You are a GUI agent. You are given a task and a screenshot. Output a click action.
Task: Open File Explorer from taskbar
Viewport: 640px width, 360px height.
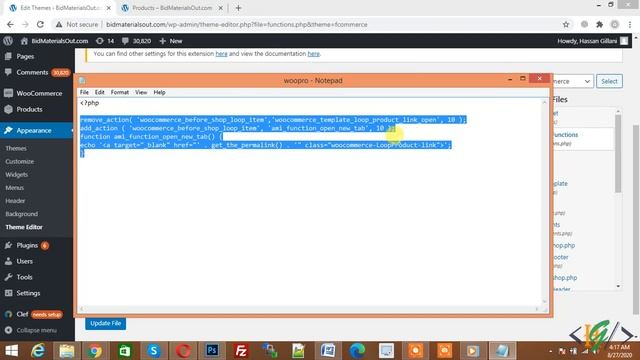point(67,351)
